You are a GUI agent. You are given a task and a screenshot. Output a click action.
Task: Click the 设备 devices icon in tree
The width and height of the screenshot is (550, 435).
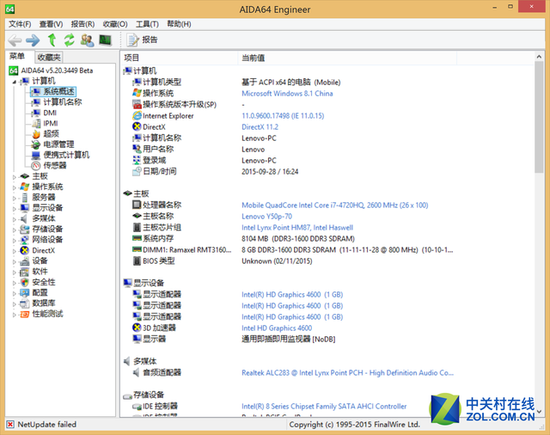(x=25, y=261)
